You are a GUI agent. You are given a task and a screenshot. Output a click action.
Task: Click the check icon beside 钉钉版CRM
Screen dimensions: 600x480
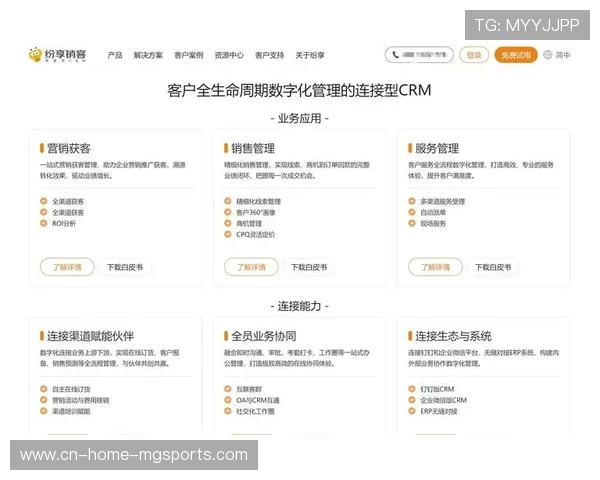point(412,389)
